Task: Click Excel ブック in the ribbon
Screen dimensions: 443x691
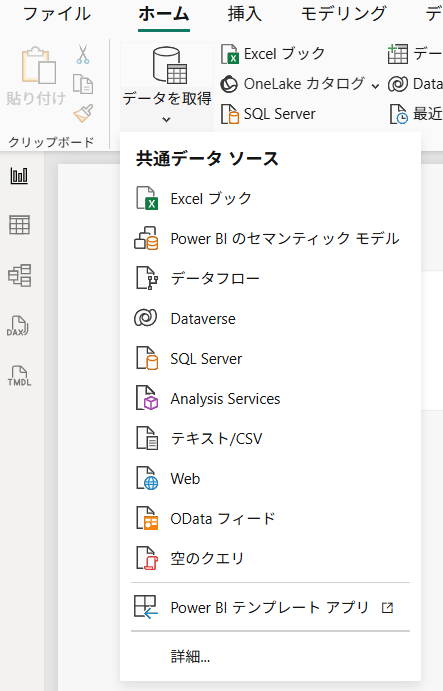Action: tap(273, 54)
